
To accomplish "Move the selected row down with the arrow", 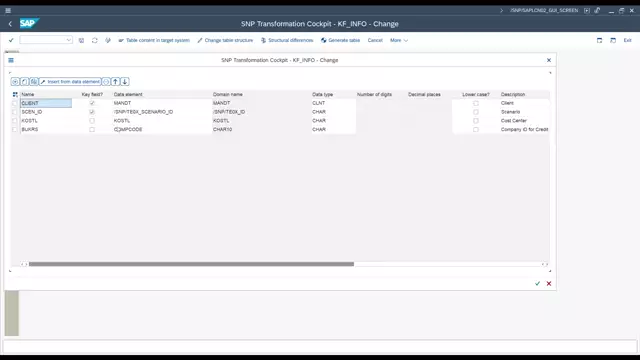I will click(125, 82).
